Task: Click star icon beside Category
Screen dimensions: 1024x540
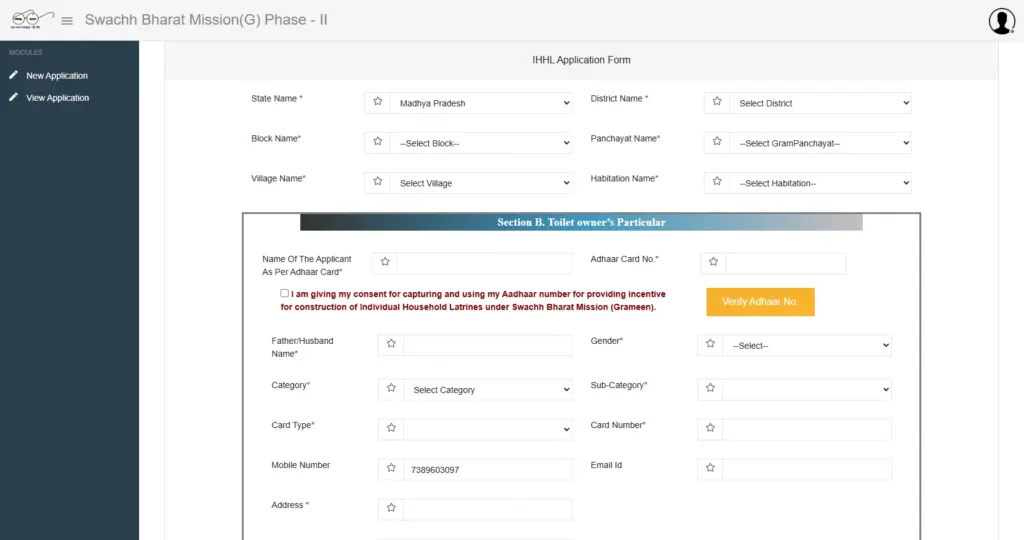Action: 391,389
